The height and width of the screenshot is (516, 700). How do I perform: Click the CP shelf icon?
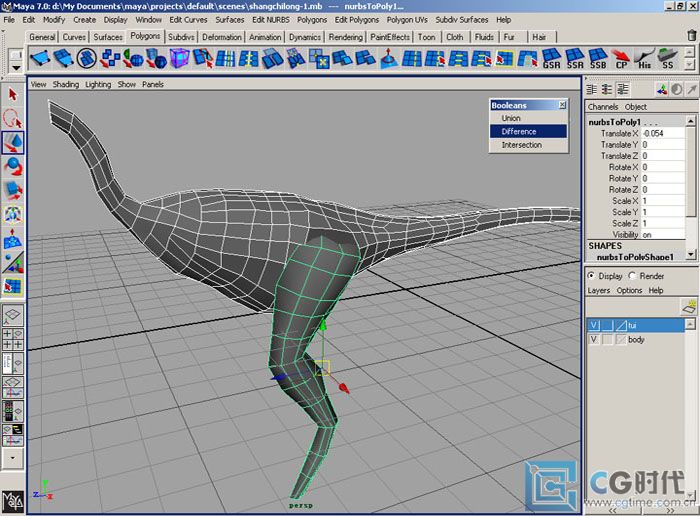click(x=621, y=59)
